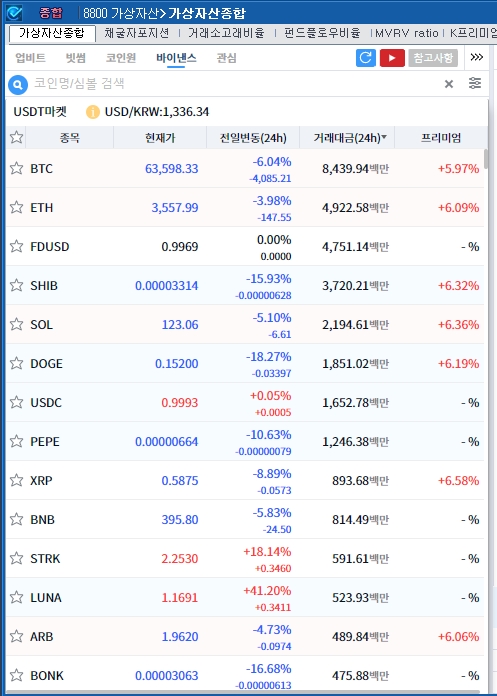Favorite PEPE with its star
497x696 pixels.
pos(16,441)
